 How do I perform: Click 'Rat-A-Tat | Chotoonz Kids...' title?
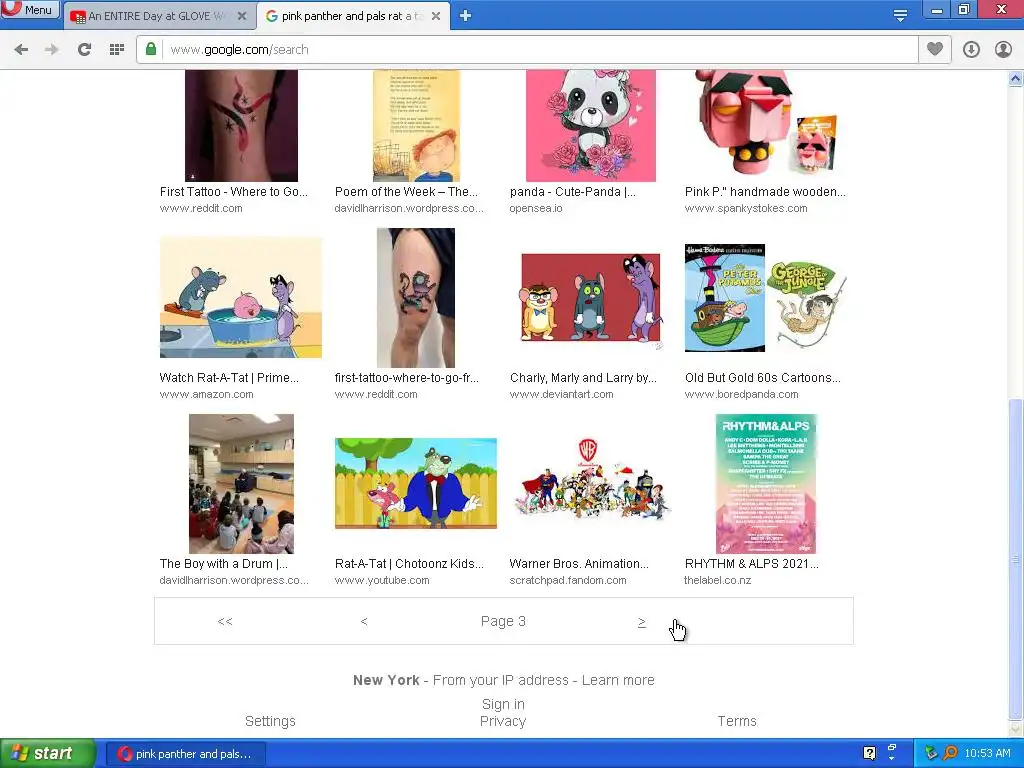(409, 564)
